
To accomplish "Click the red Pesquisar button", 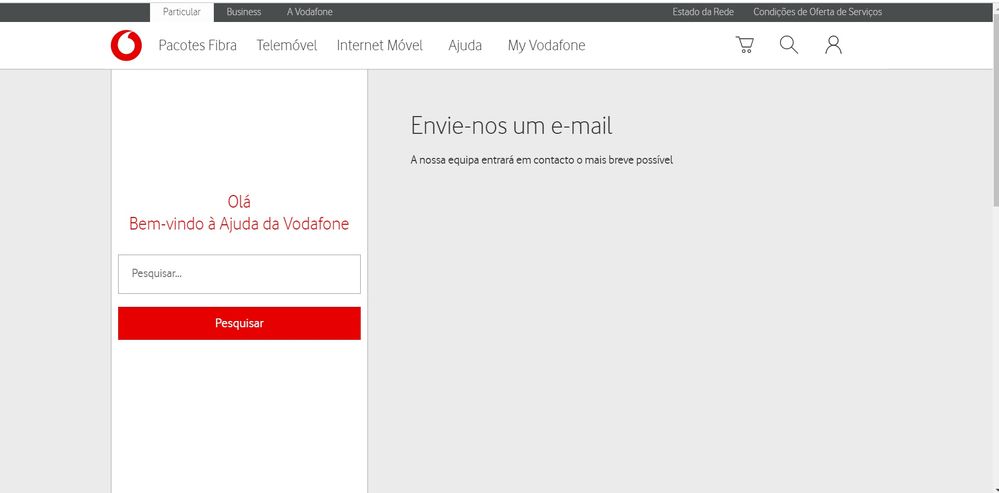I will point(239,323).
